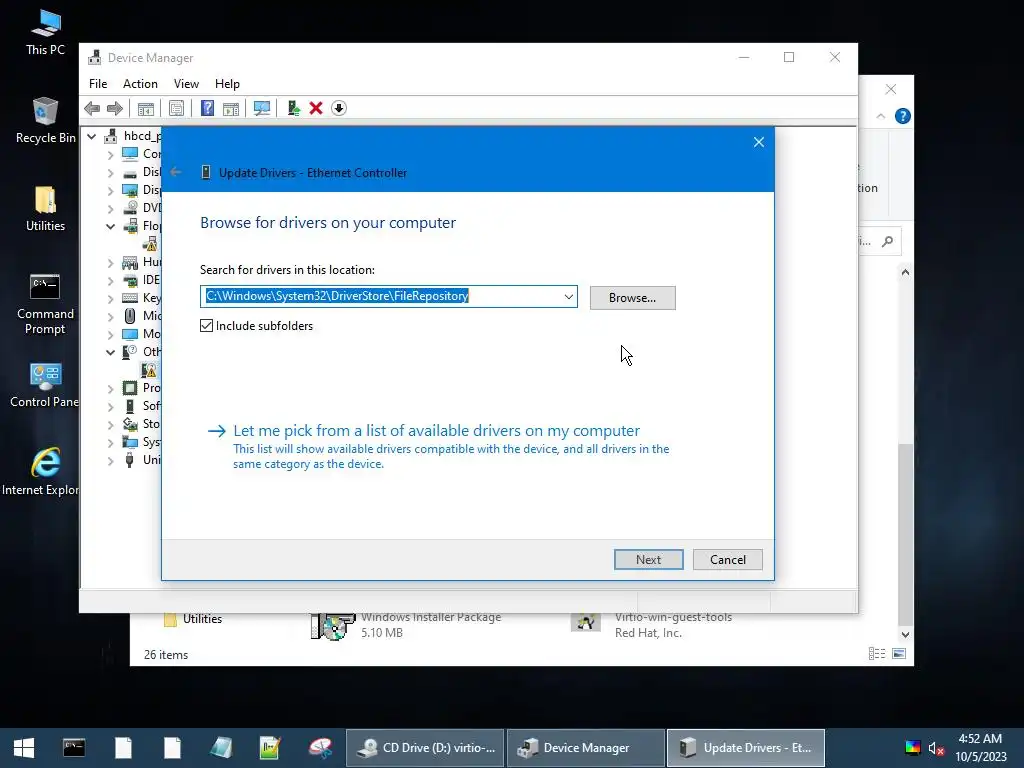Uncheck Include subfolders checkbox

click(x=206, y=325)
